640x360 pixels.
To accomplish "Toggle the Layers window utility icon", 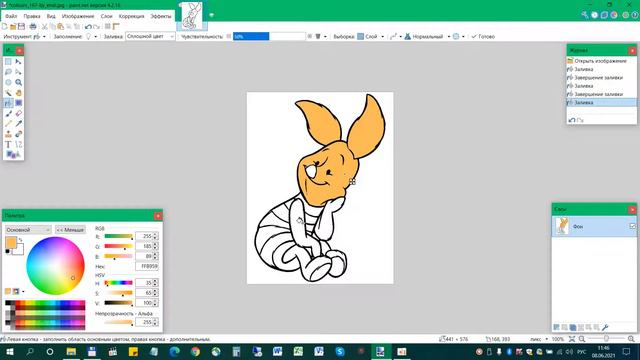I will tap(604, 15).
